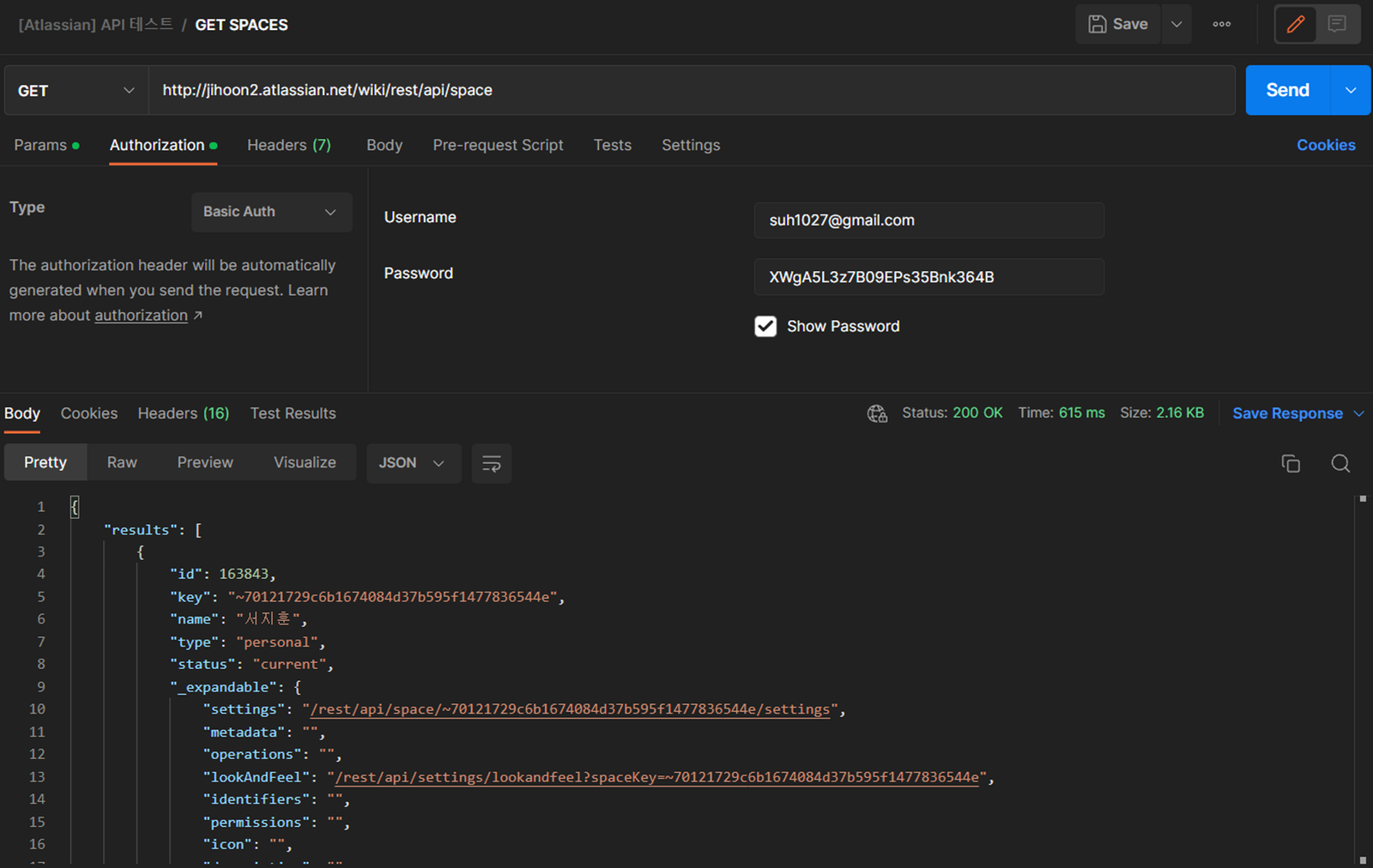Screen dimensions: 1373x868
Task: Open the GET method dropdown
Action: pos(76,90)
